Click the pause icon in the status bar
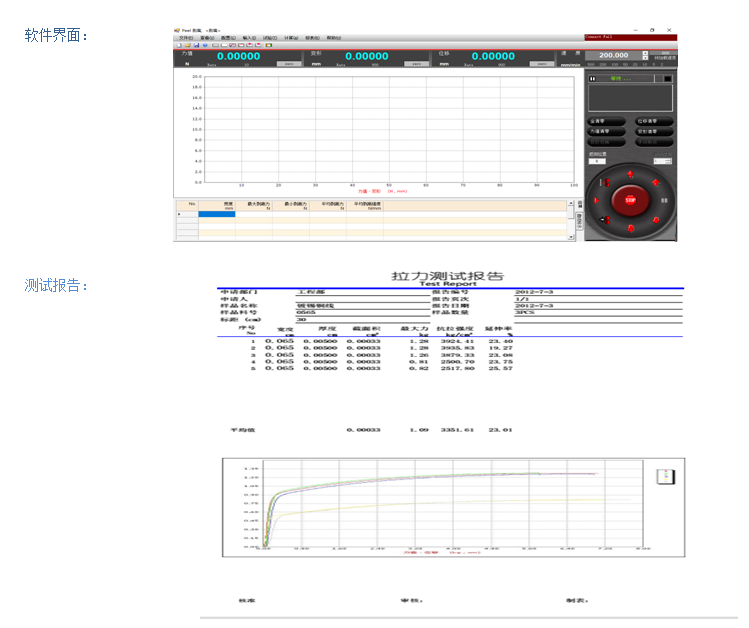The width and height of the screenshot is (749, 628). (592, 79)
